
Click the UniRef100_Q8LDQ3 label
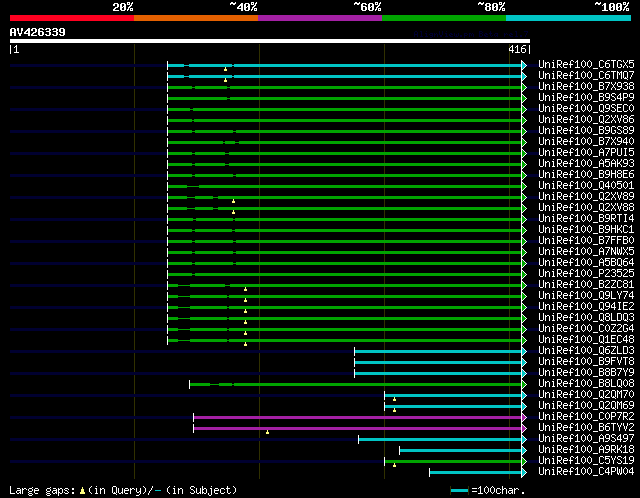(586, 318)
